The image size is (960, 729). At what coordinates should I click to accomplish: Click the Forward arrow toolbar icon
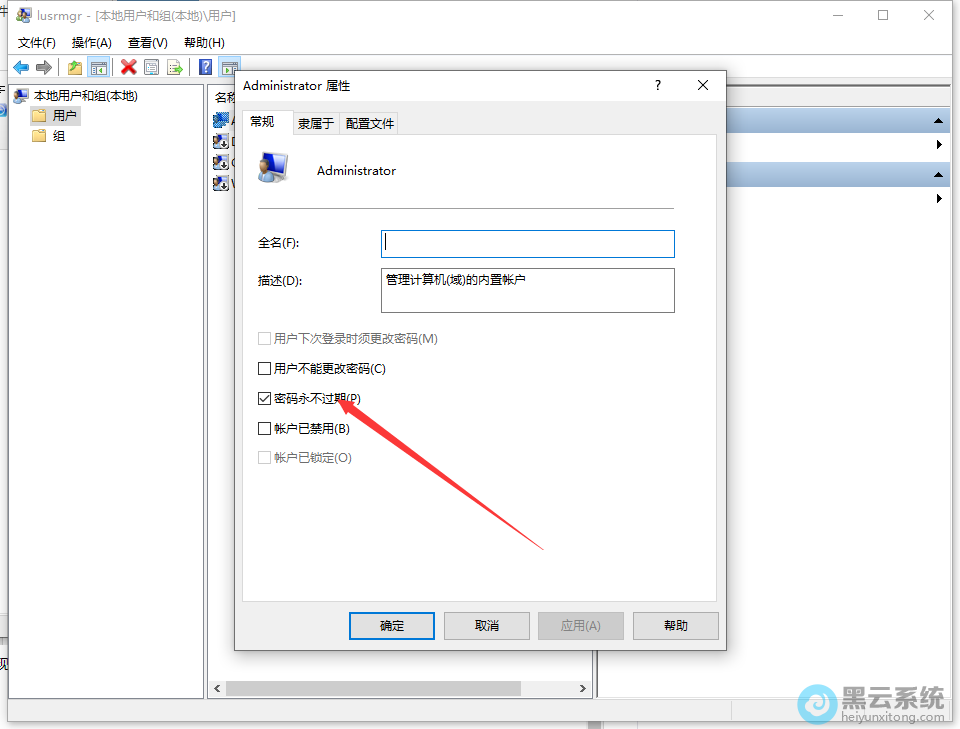pyautogui.click(x=43, y=67)
